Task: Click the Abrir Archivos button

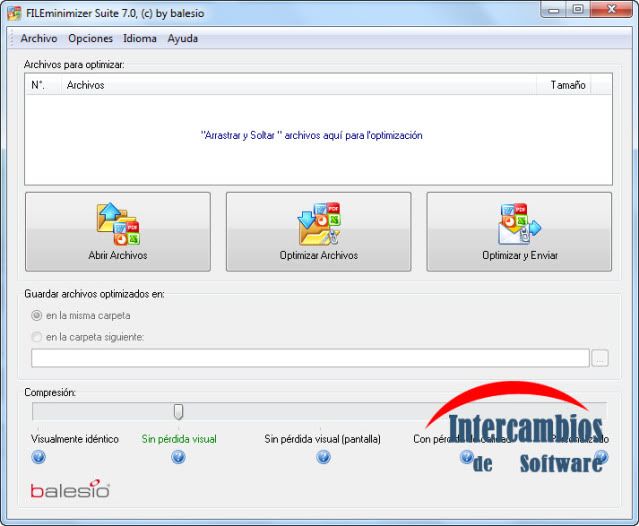Action: click(x=118, y=232)
